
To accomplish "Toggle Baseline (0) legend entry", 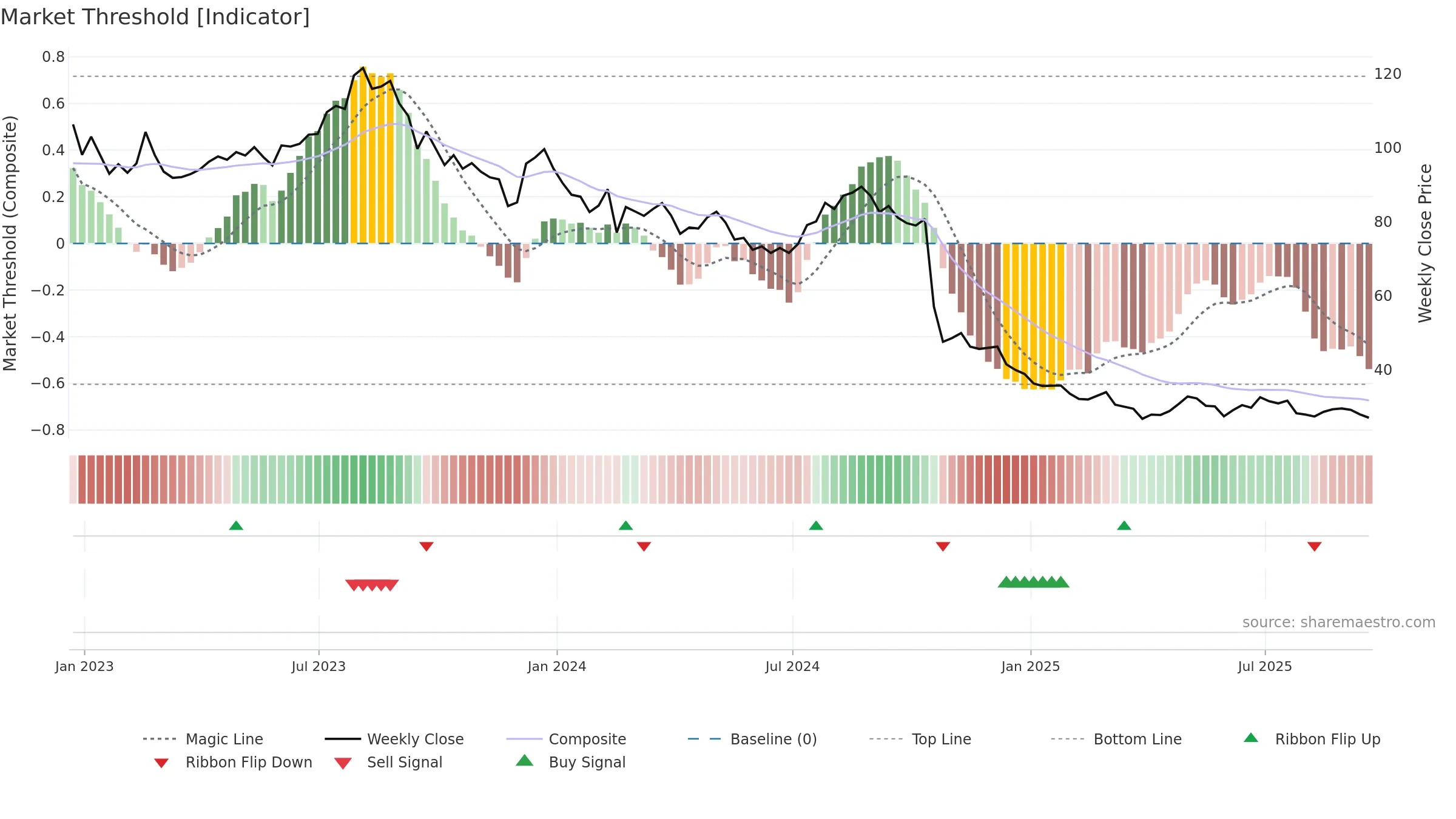I will [x=752, y=739].
